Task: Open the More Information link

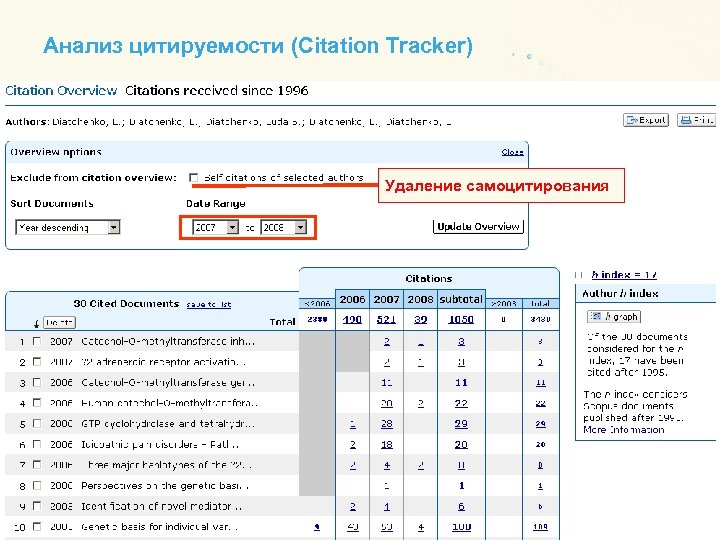Action: (x=624, y=430)
